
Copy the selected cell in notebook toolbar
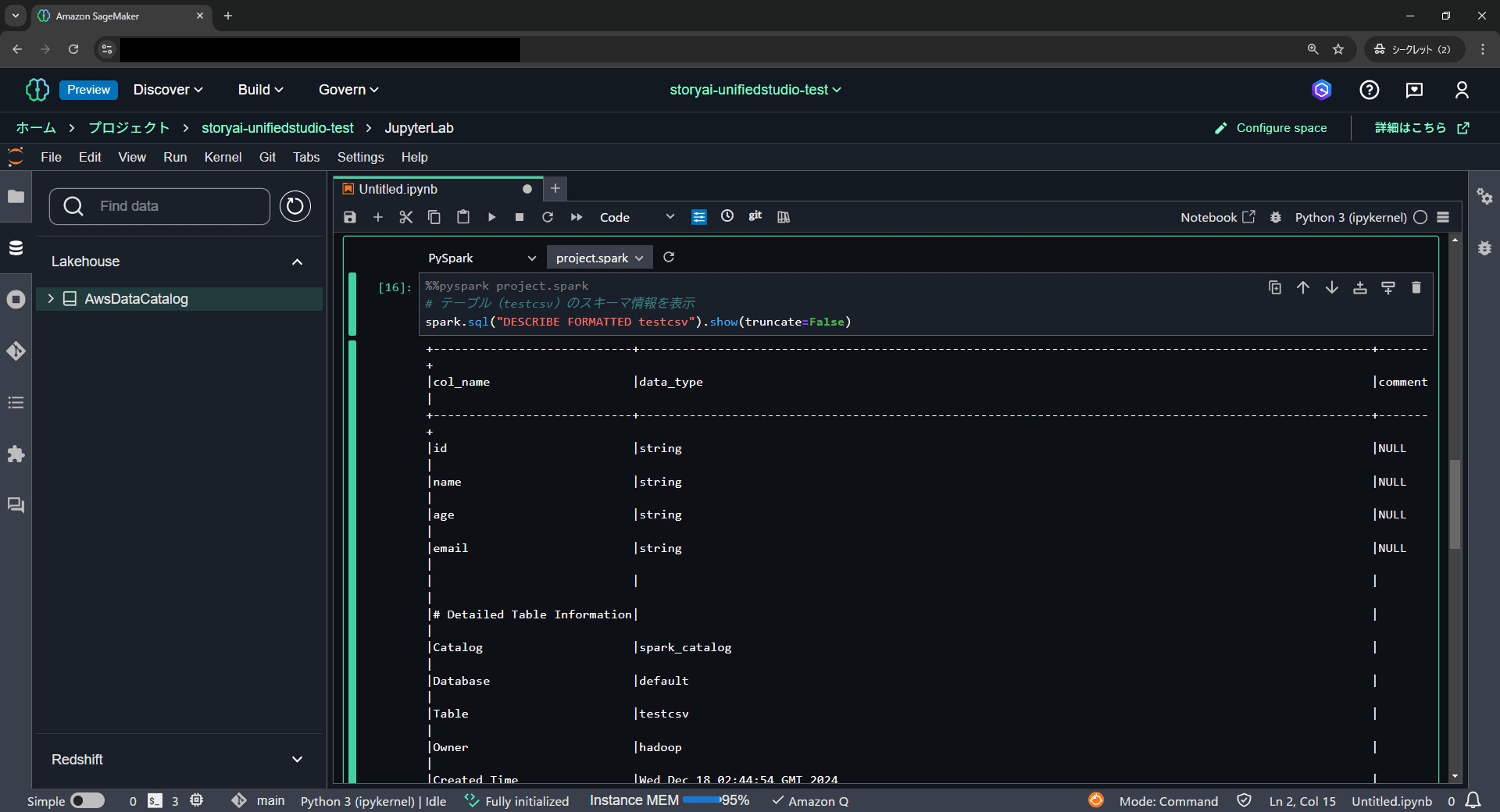(x=434, y=217)
